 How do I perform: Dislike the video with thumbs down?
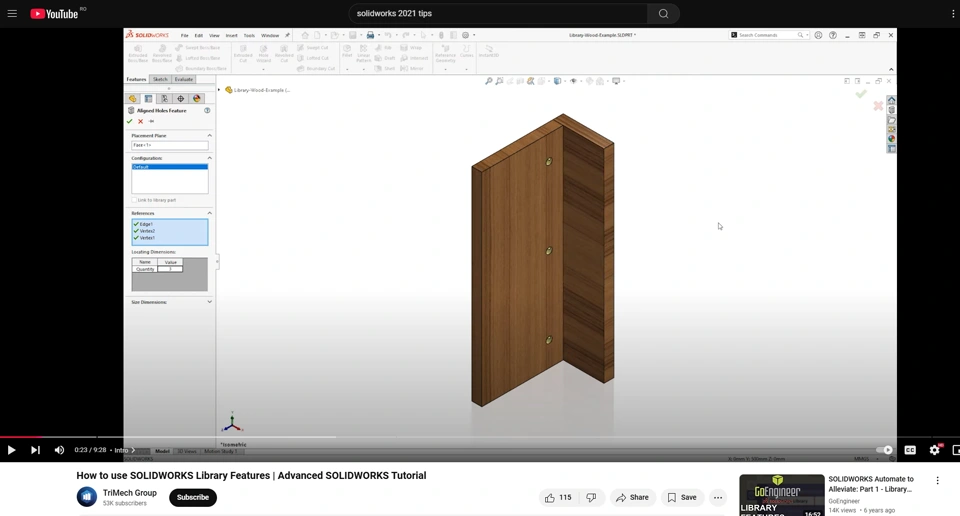click(x=591, y=497)
